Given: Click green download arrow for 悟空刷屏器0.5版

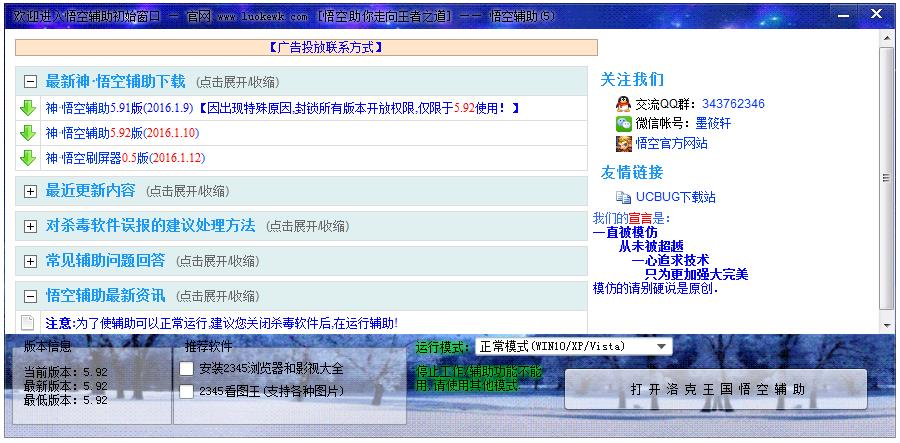Looking at the screenshot, I should click(x=28, y=158).
